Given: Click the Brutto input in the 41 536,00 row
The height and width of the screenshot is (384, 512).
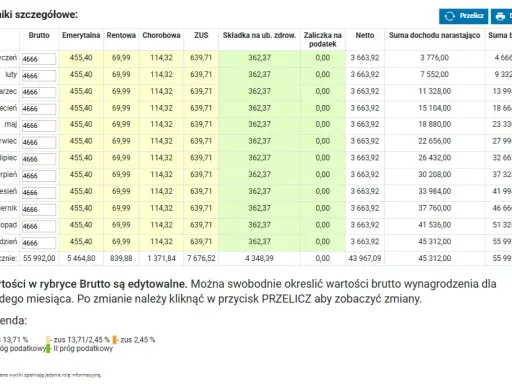Looking at the screenshot, I should click(39, 226).
